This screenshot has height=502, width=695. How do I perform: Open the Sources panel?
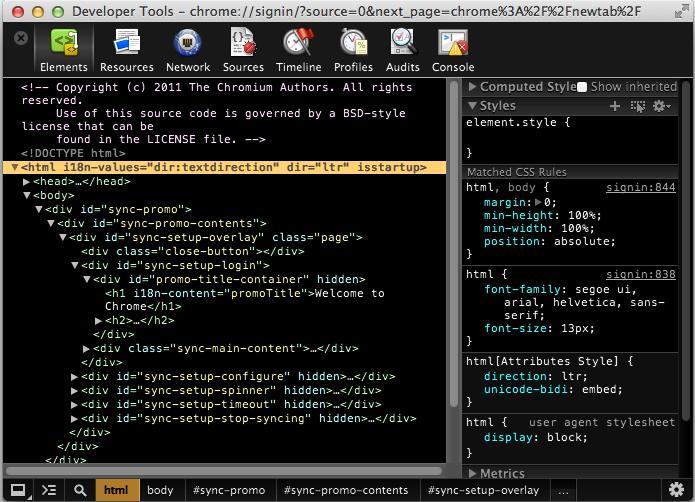[243, 50]
